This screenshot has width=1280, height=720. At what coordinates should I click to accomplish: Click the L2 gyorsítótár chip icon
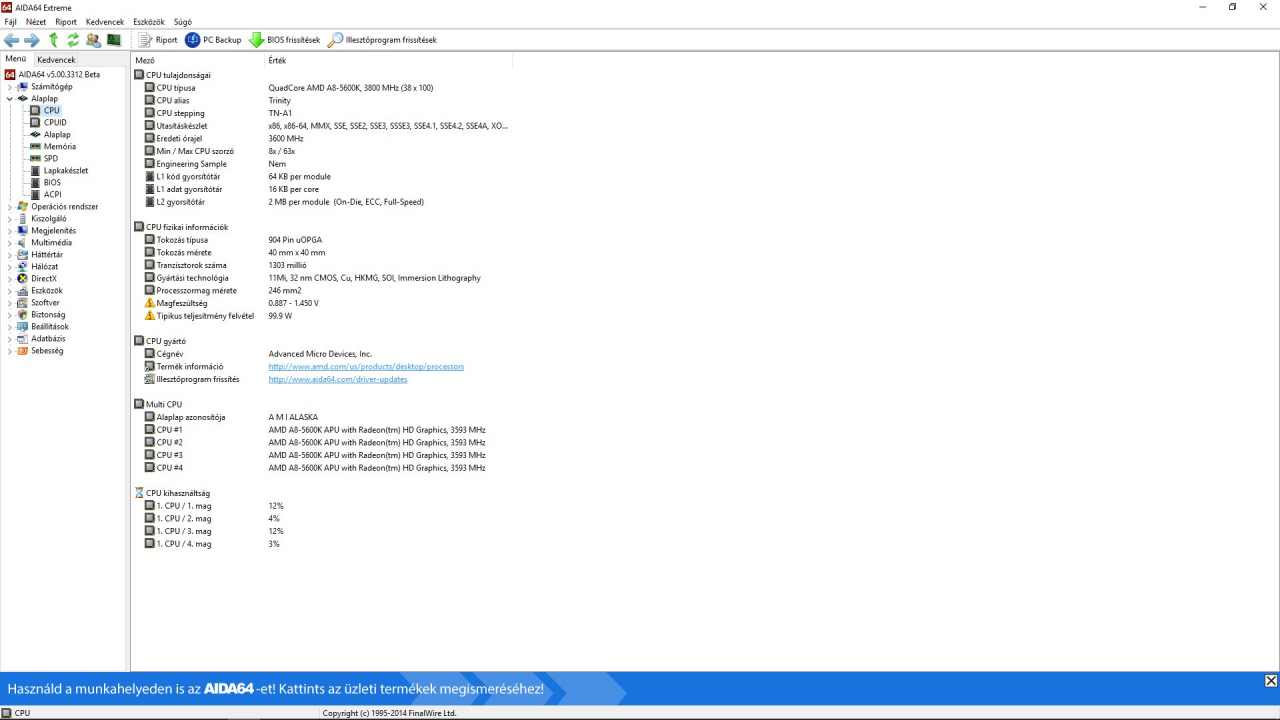pos(150,202)
